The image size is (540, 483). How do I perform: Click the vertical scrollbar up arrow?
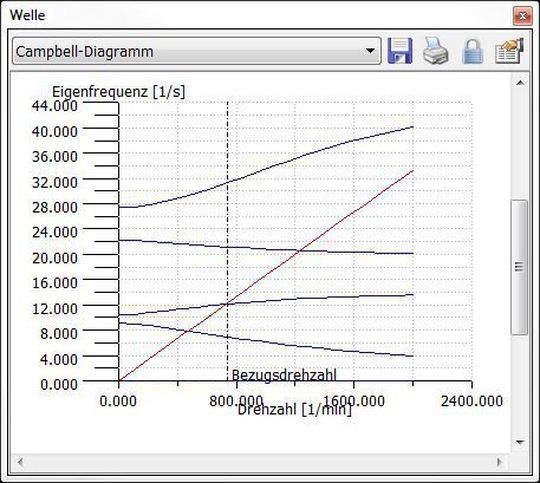[x=520, y=83]
